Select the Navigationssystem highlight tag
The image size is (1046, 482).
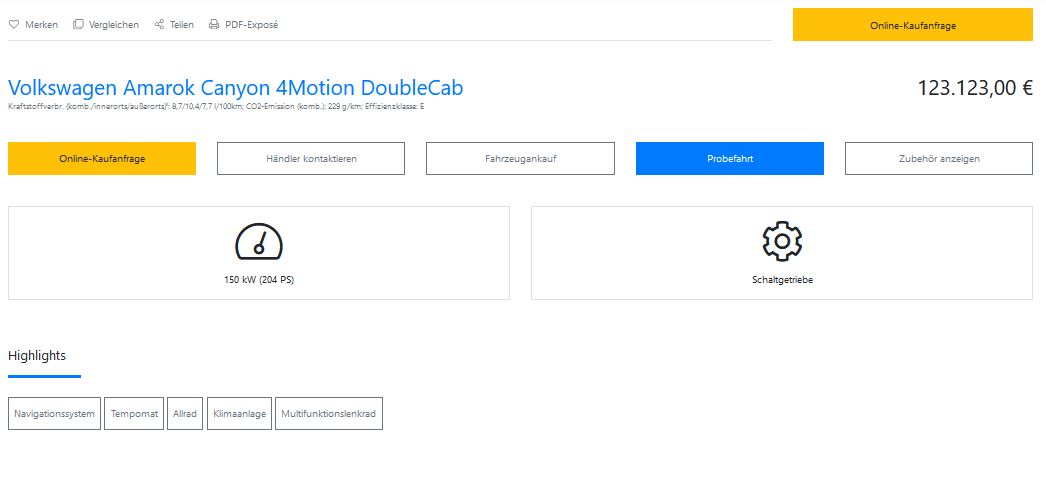(x=54, y=414)
